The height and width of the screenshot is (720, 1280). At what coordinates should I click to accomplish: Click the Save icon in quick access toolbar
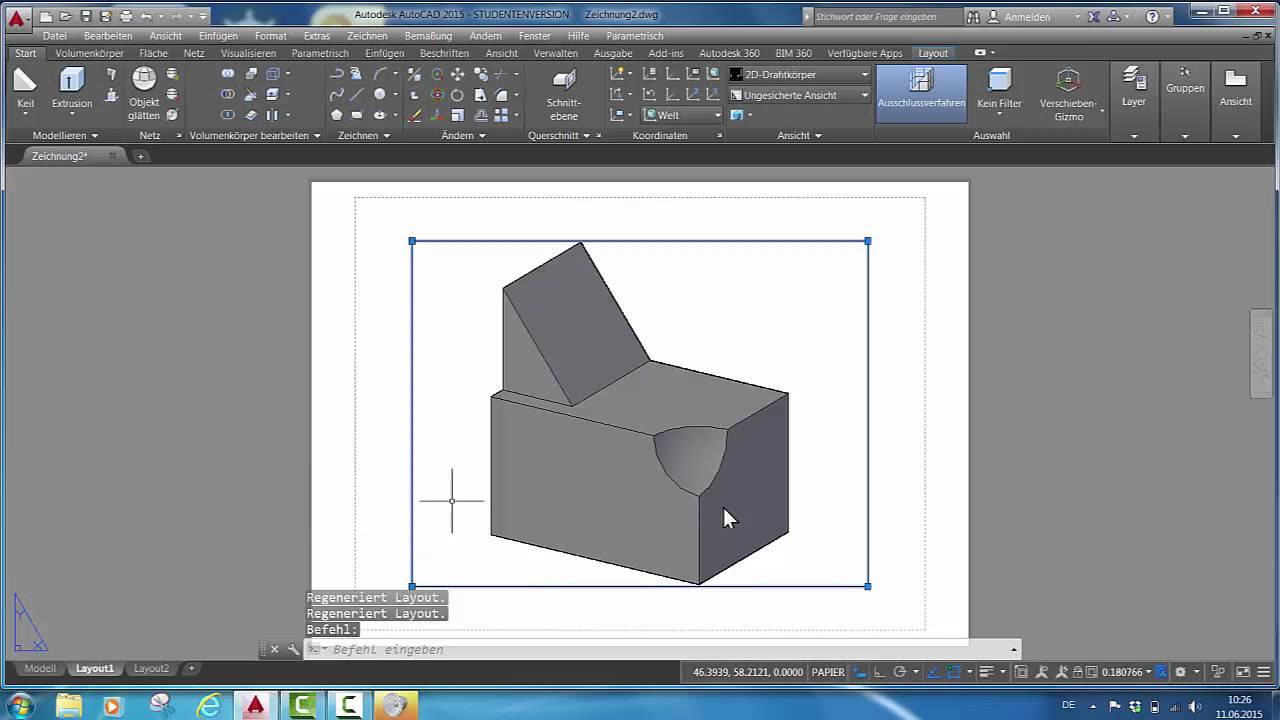coord(86,16)
